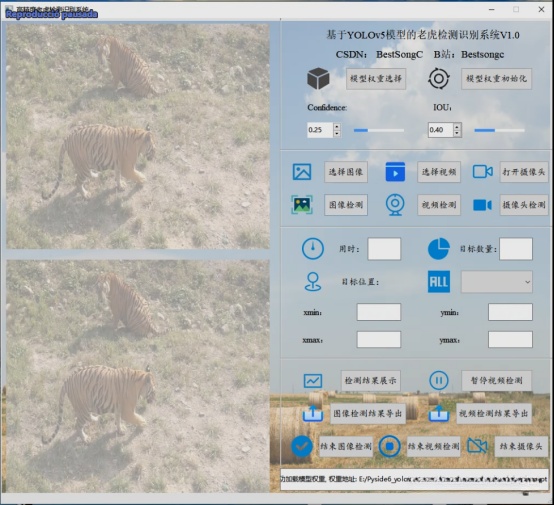Viewport: 554px width, 505px height.
Task: Click the YOLOv5 system title text
Action: [423, 35]
